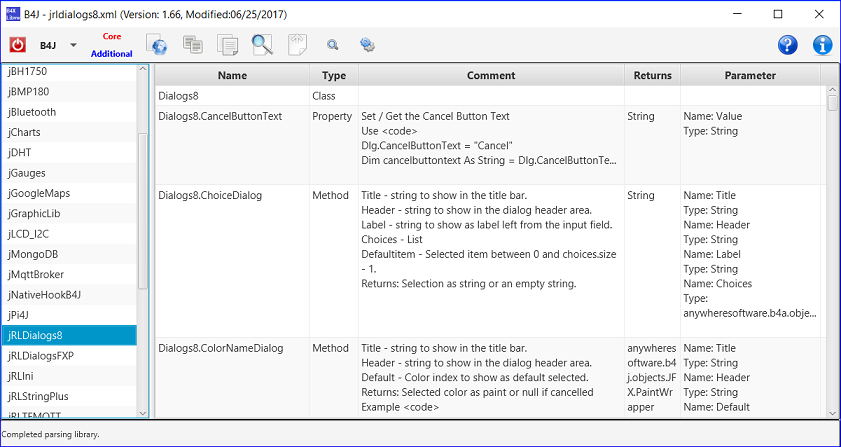
Task: Select jCharts library
Action: (69, 132)
